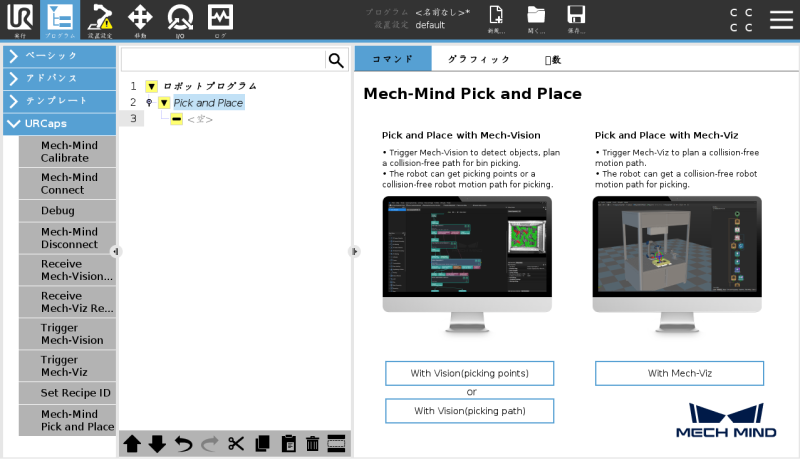The image size is (800, 459).
Task: Create a new program file
Action: click(496, 19)
